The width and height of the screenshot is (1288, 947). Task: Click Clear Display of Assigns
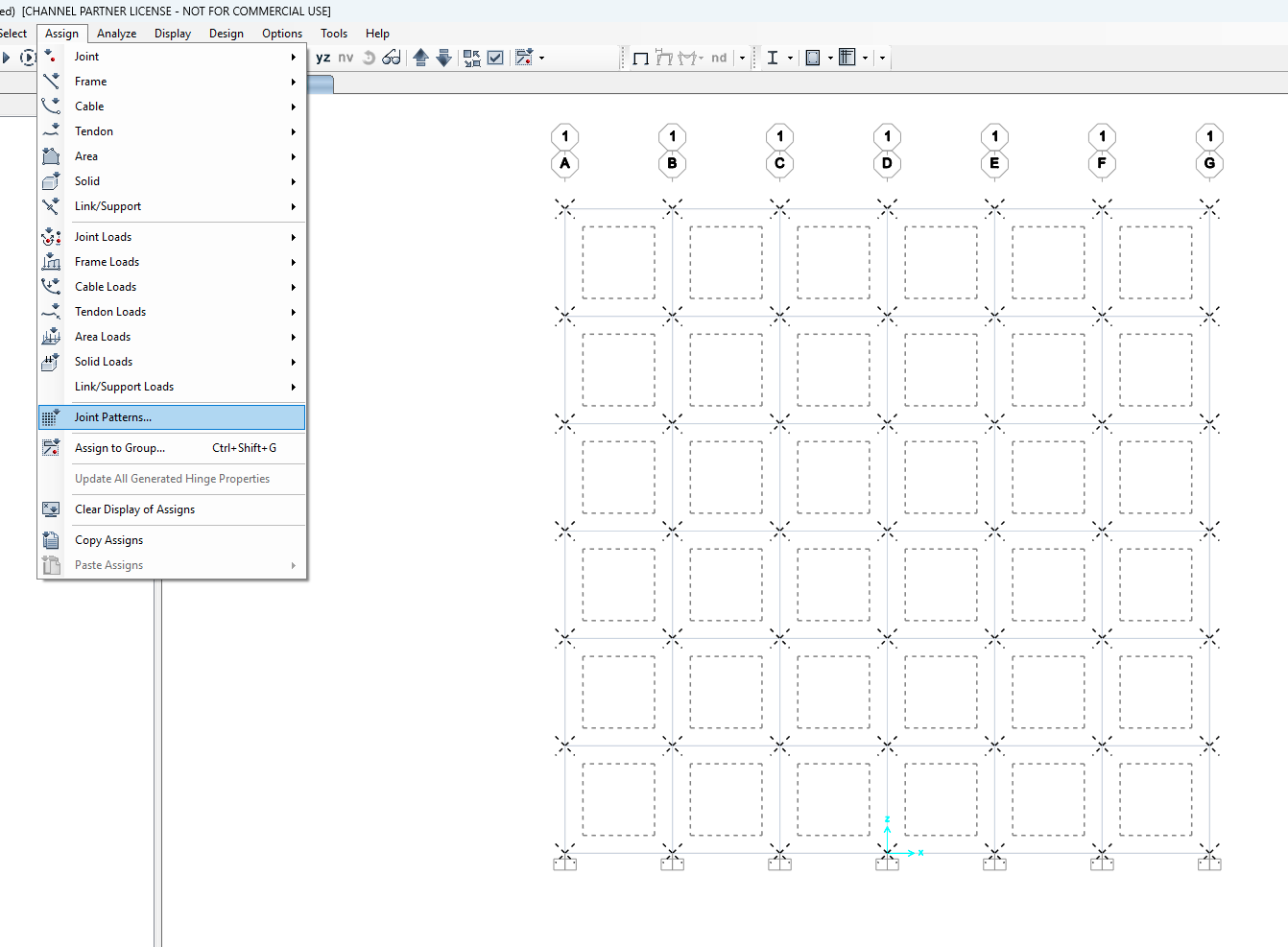134,509
